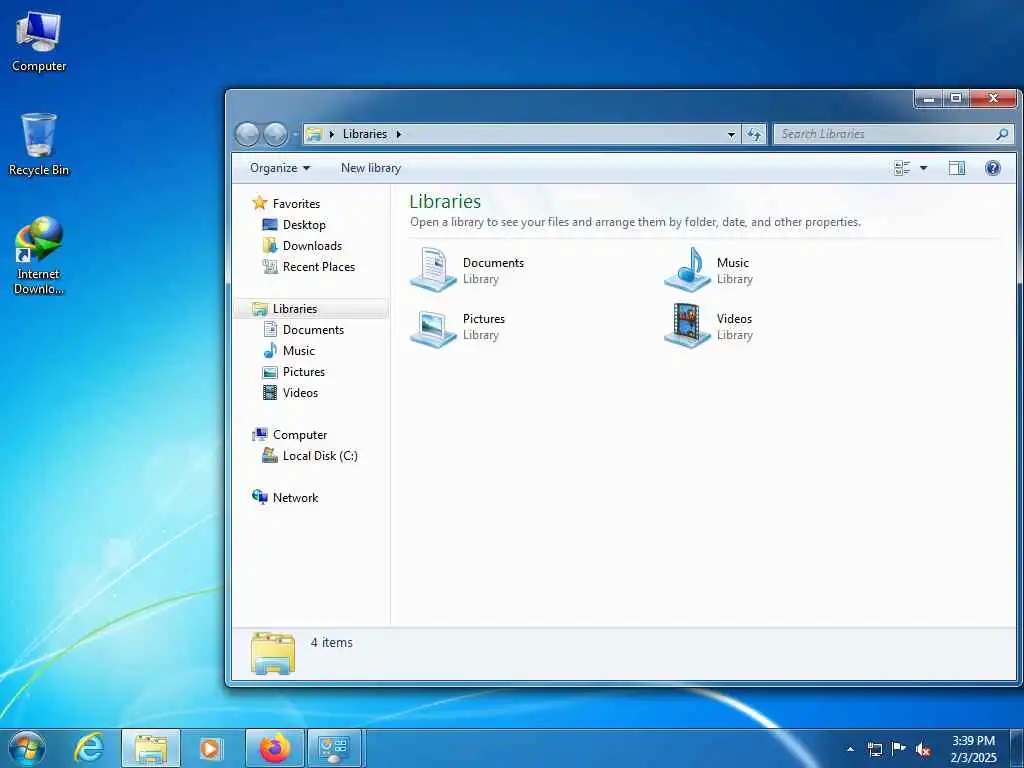Click the "4 items" status text

click(x=332, y=643)
